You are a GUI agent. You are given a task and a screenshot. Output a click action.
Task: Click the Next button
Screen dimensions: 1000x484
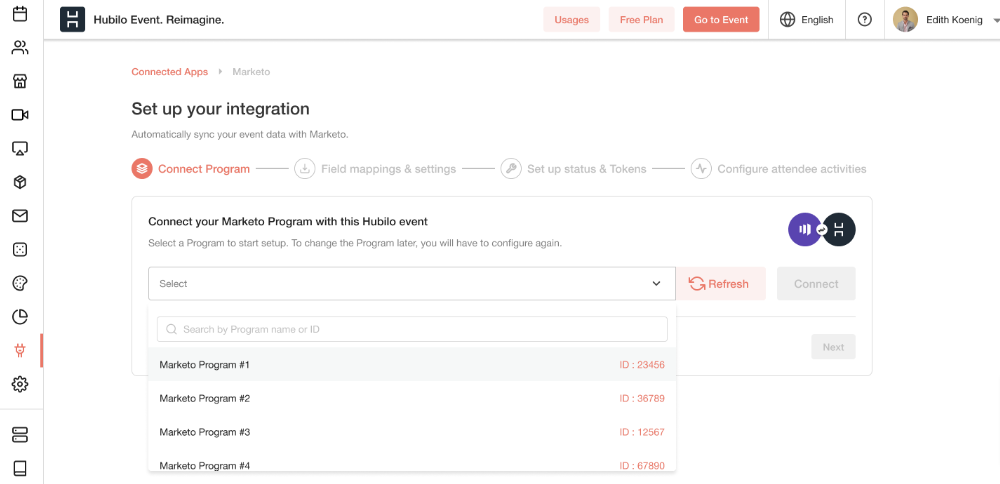[833, 347]
